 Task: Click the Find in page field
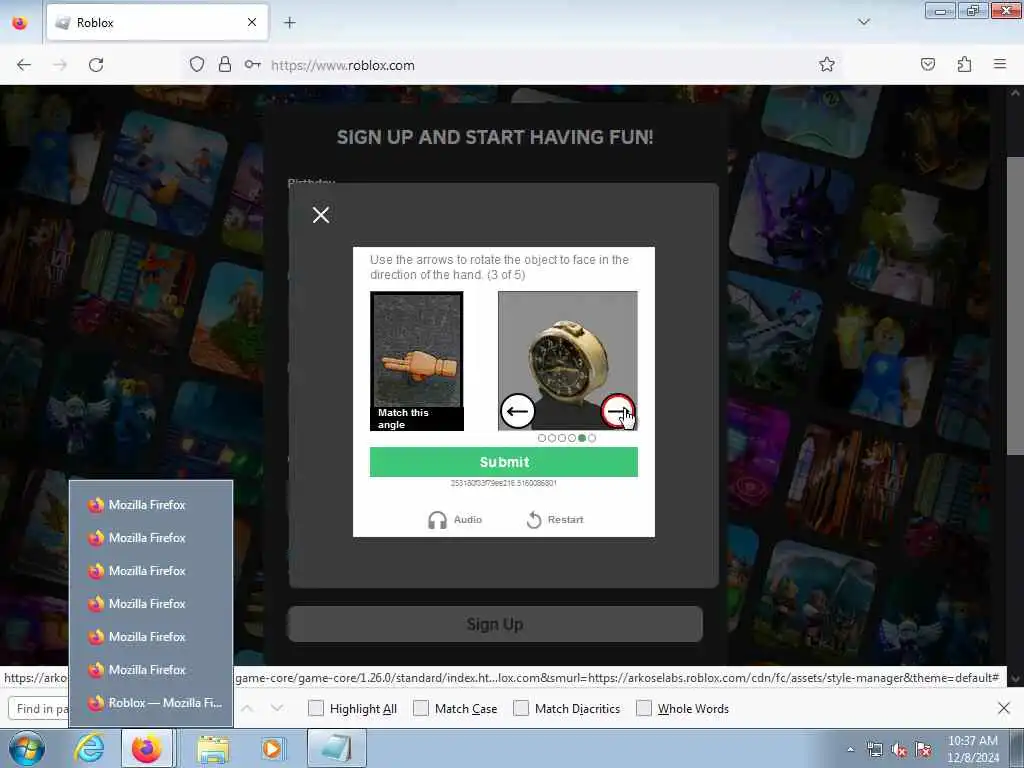tap(39, 709)
